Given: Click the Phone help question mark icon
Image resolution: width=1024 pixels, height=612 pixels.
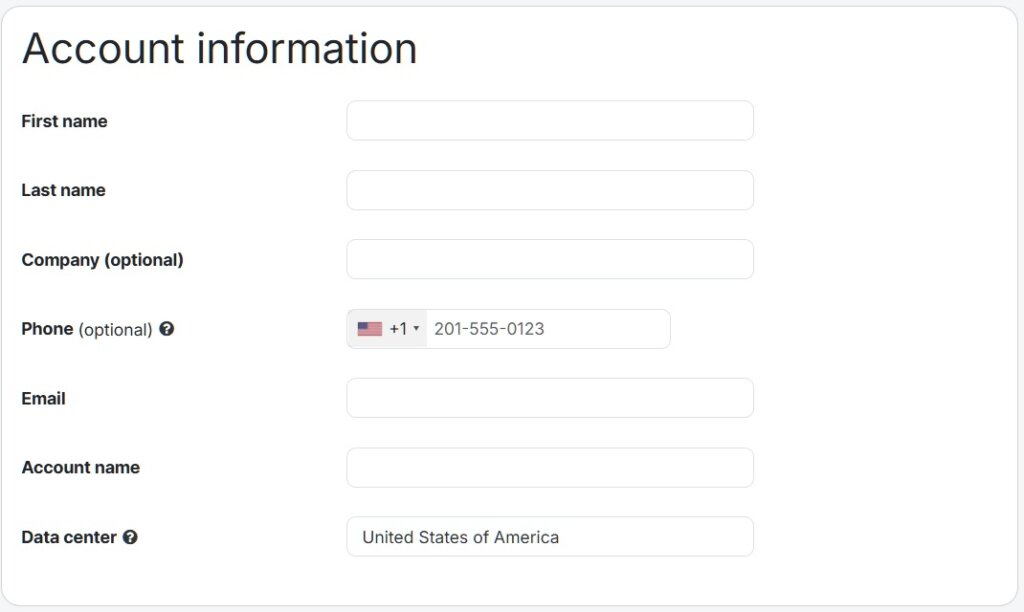Looking at the screenshot, I should (x=167, y=329).
